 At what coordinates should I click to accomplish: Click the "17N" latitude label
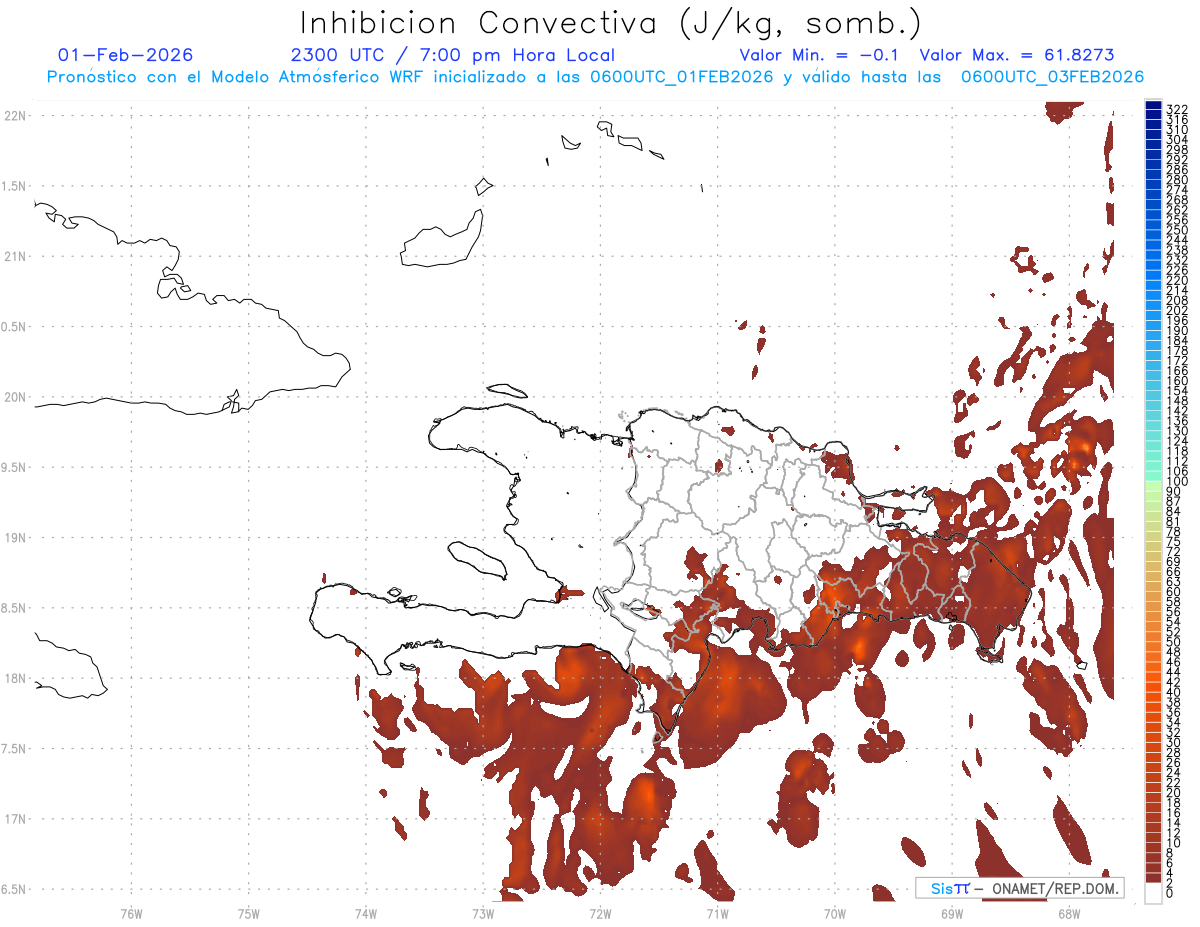(x=14, y=818)
